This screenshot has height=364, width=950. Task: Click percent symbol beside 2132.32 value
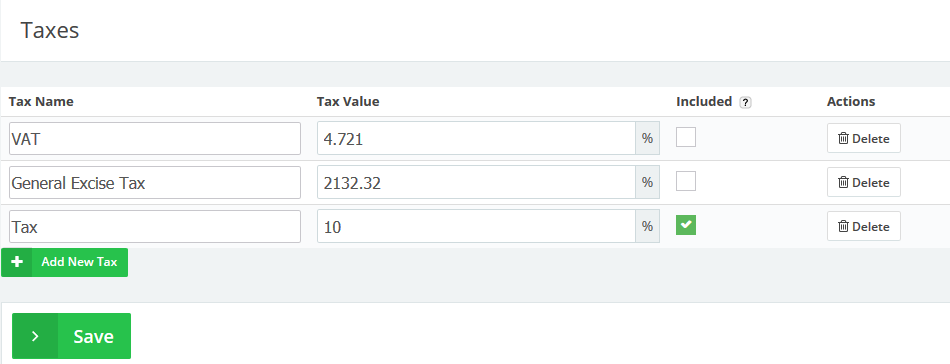[647, 182]
